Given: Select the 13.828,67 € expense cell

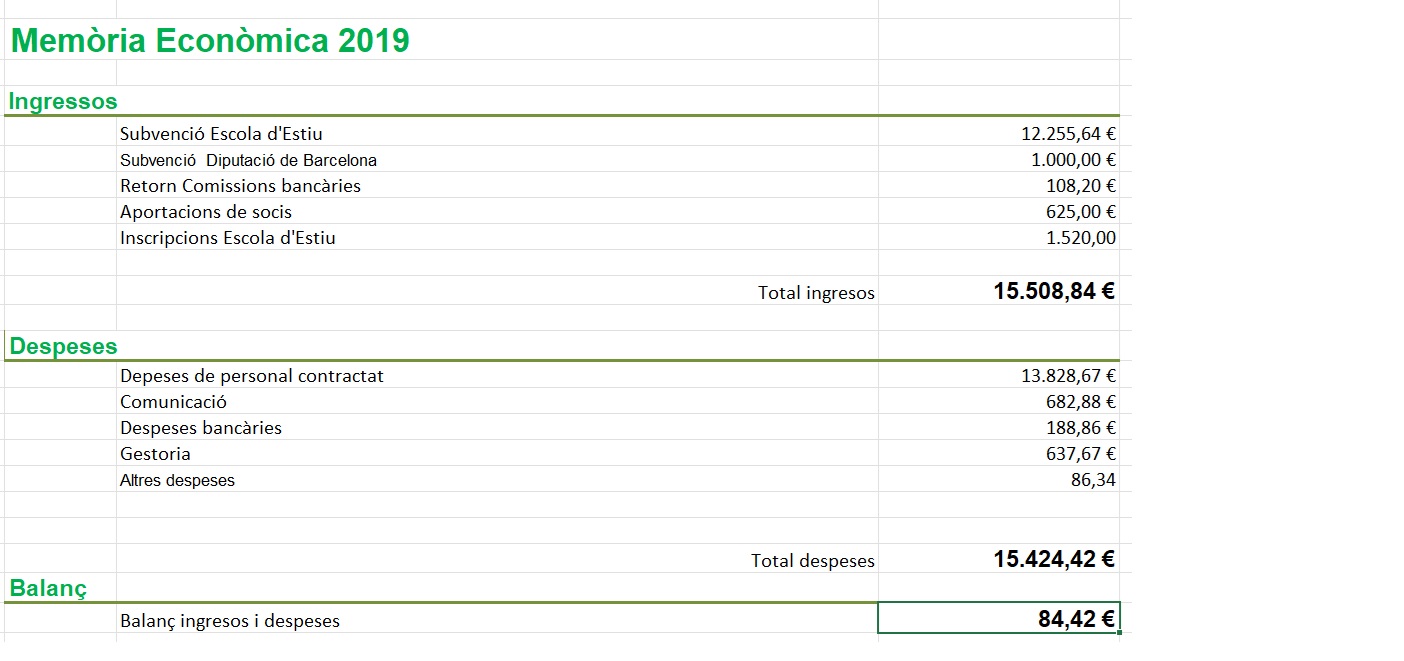Looking at the screenshot, I should (x=1067, y=376).
